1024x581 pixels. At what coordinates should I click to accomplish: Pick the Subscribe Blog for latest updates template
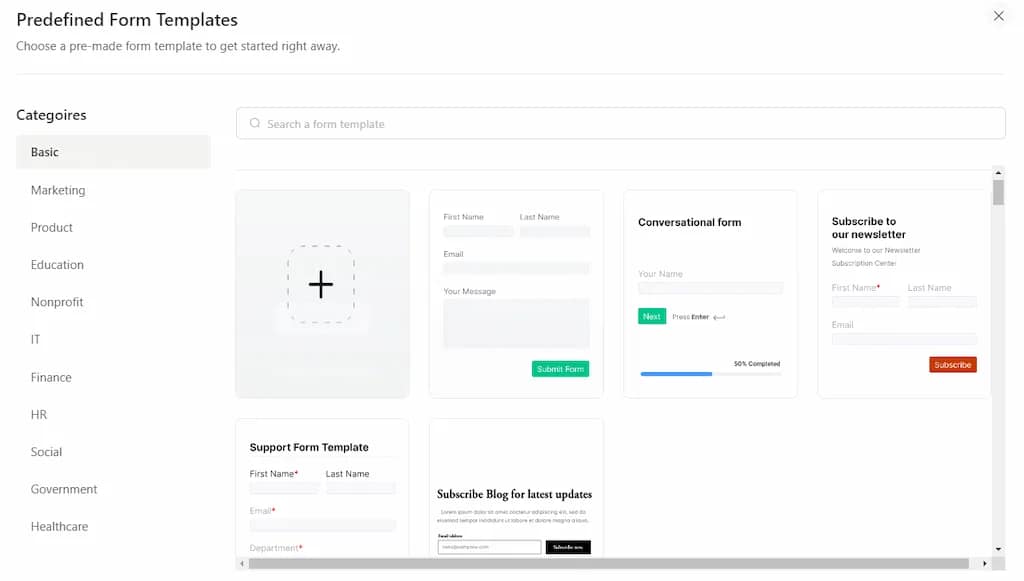pos(516,488)
